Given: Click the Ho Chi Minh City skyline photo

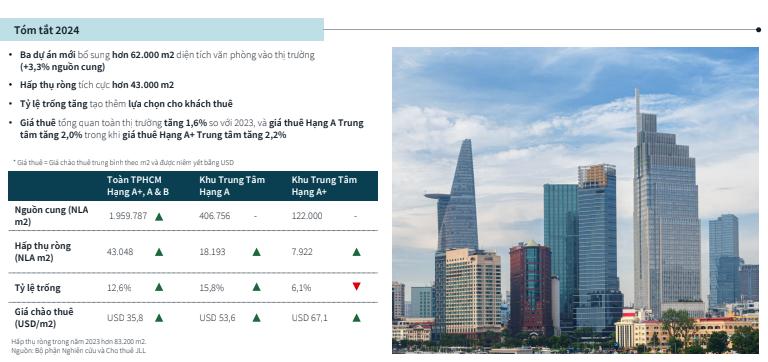Looking at the screenshot, I should (x=575, y=200).
